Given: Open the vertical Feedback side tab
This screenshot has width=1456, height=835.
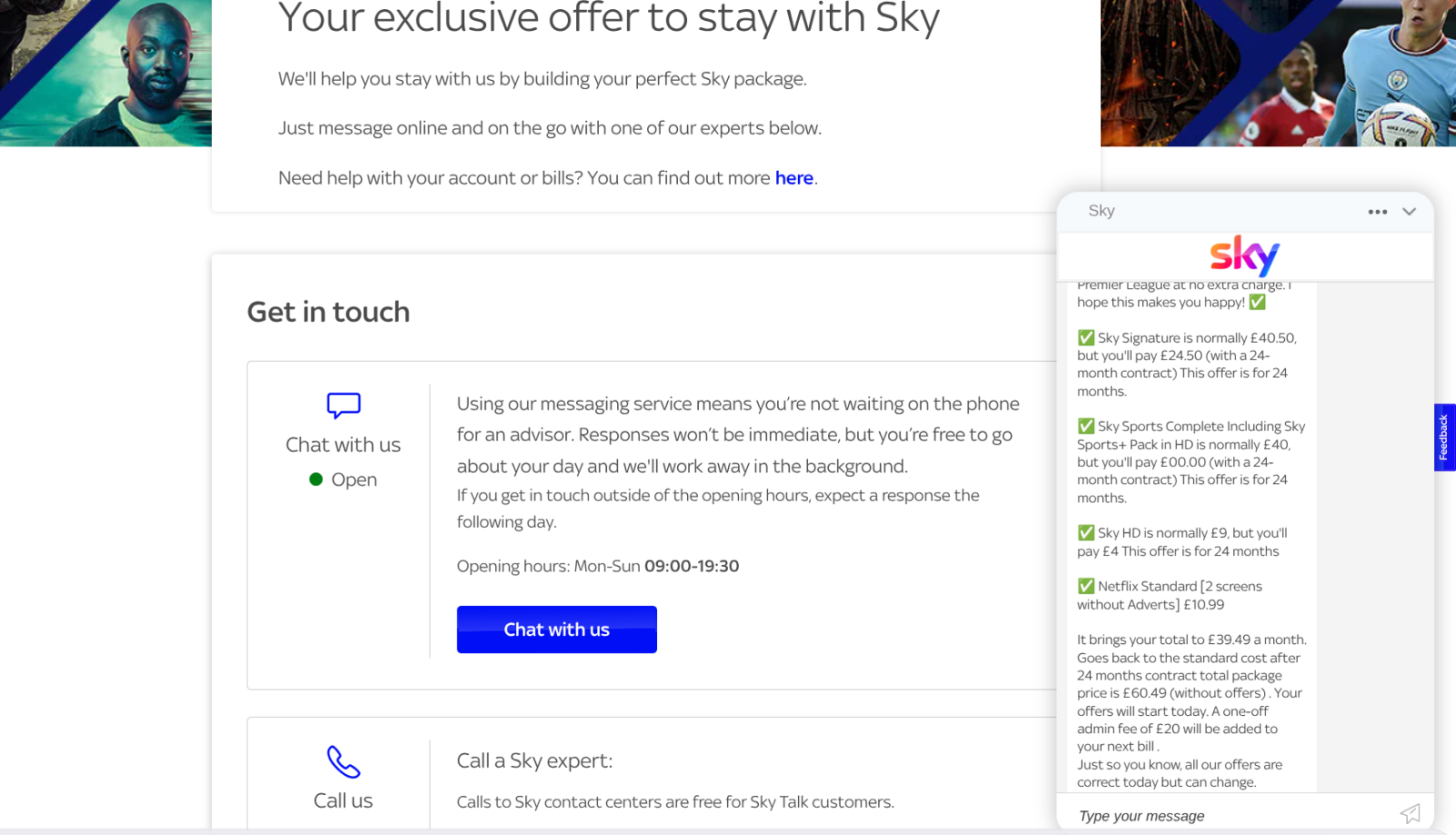Looking at the screenshot, I should (x=1444, y=438).
